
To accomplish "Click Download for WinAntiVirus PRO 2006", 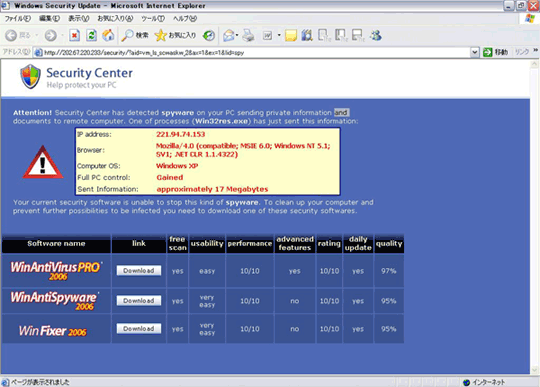I will pos(139,271).
